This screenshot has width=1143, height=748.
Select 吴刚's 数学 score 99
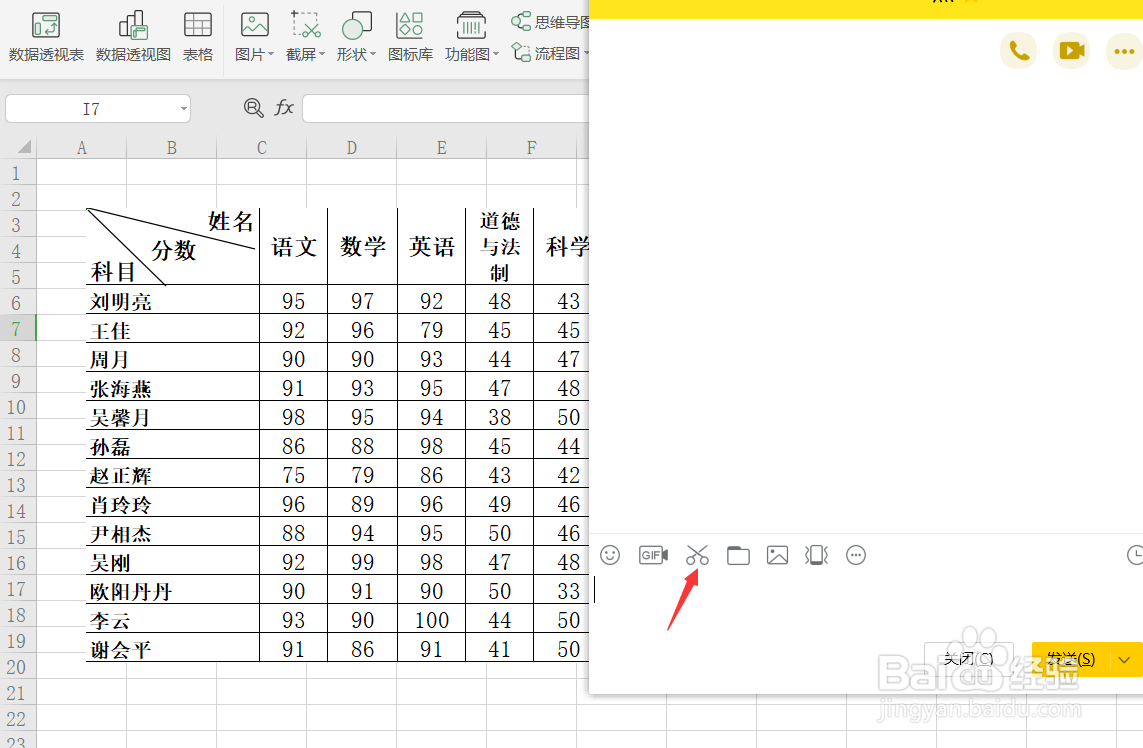click(362, 561)
